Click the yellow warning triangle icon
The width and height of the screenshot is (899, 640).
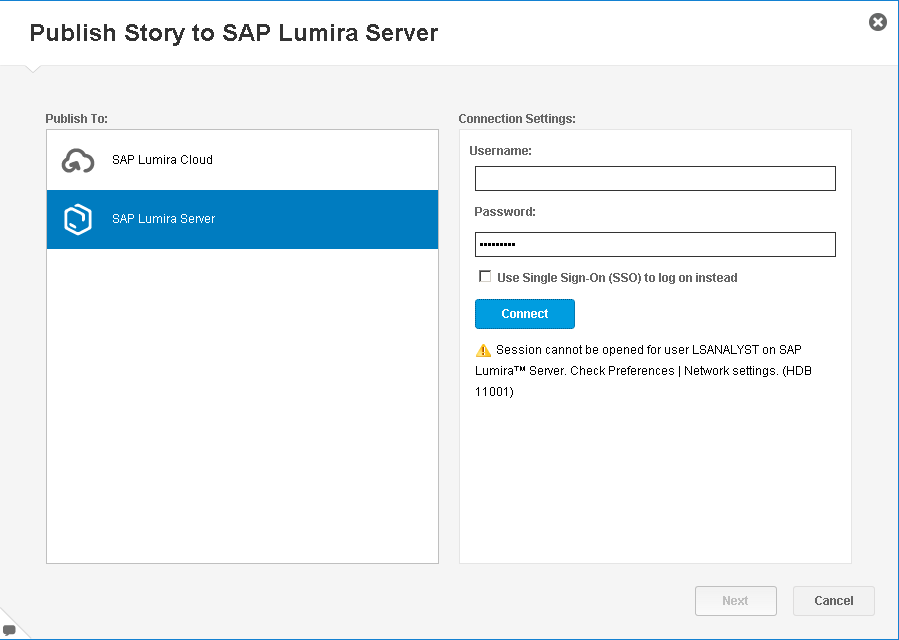[483, 350]
